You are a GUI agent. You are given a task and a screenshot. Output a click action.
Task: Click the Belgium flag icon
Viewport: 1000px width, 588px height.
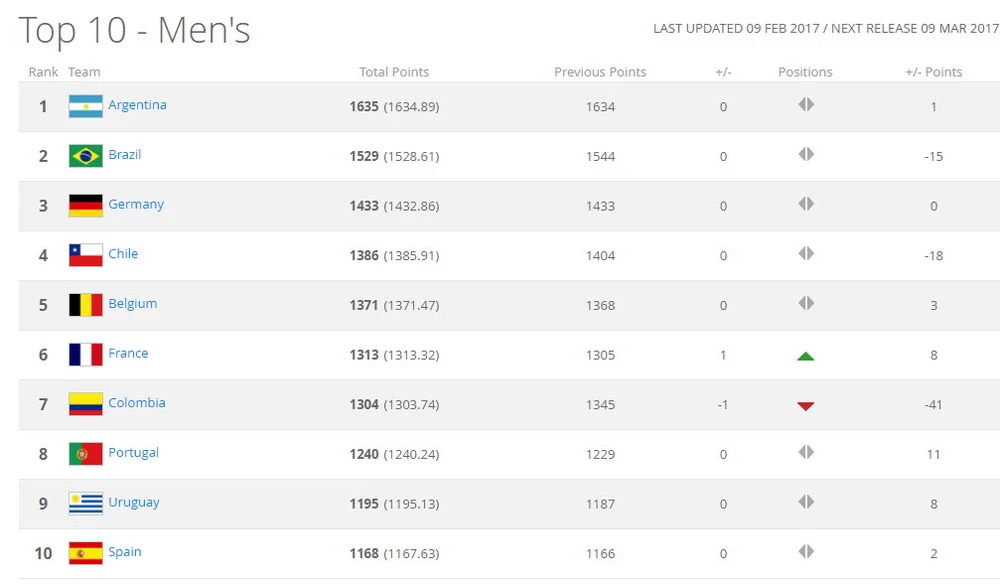click(85, 305)
